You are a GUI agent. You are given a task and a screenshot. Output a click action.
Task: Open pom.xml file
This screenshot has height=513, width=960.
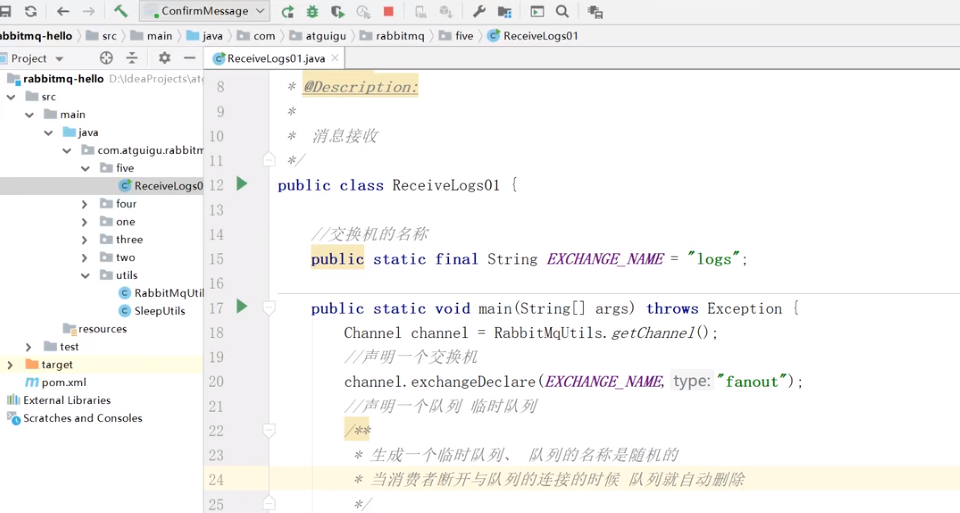pyautogui.click(x=56, y=382)
